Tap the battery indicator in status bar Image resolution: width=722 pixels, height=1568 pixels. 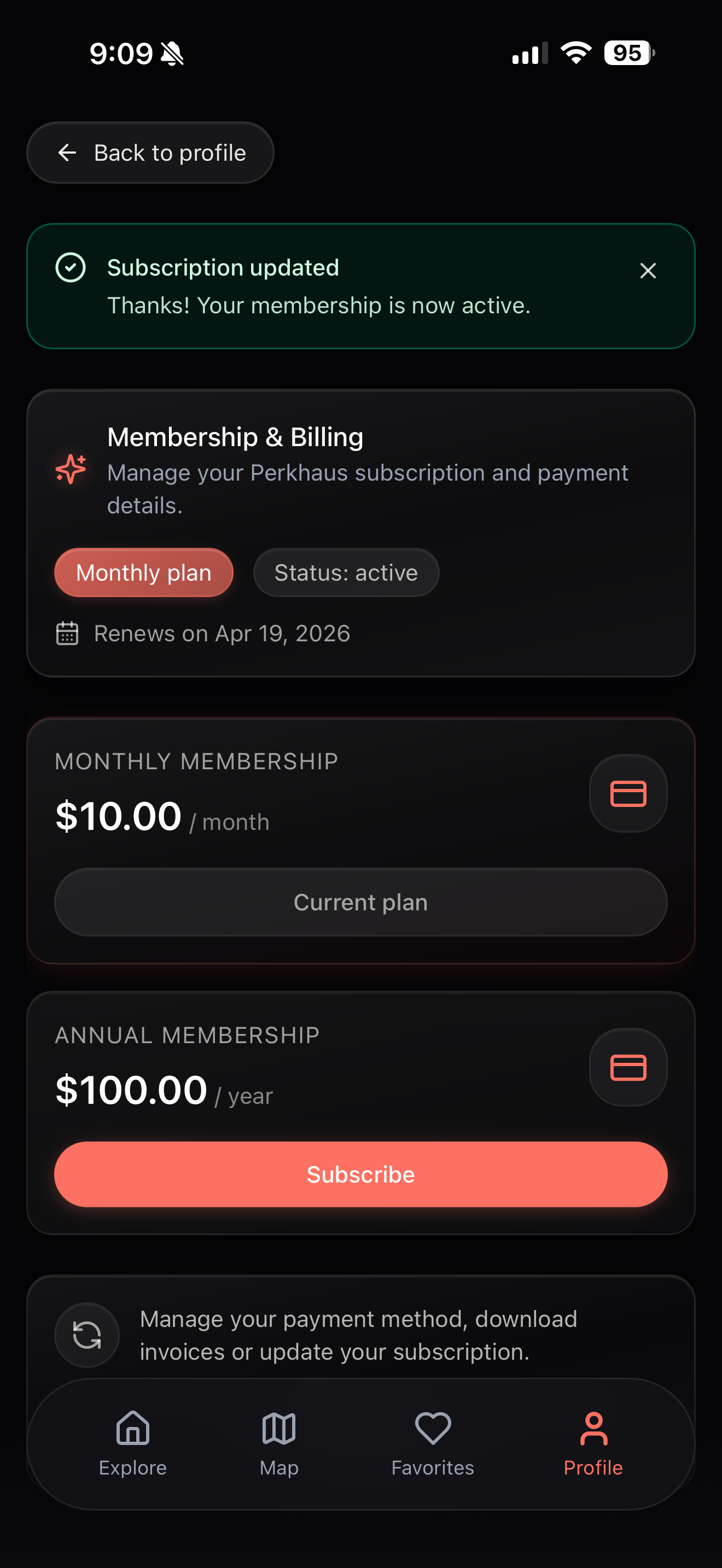629,53
